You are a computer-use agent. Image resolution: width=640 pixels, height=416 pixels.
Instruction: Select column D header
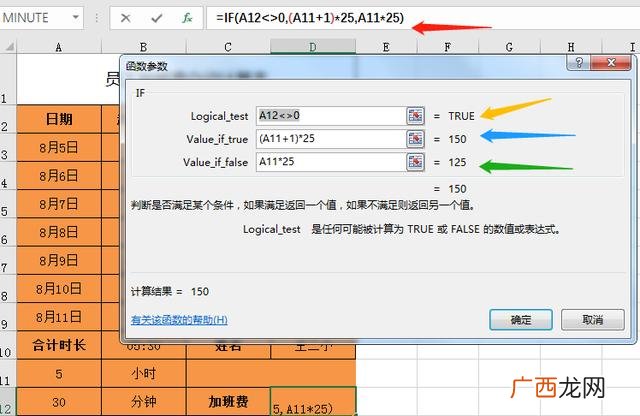[313, 47]
